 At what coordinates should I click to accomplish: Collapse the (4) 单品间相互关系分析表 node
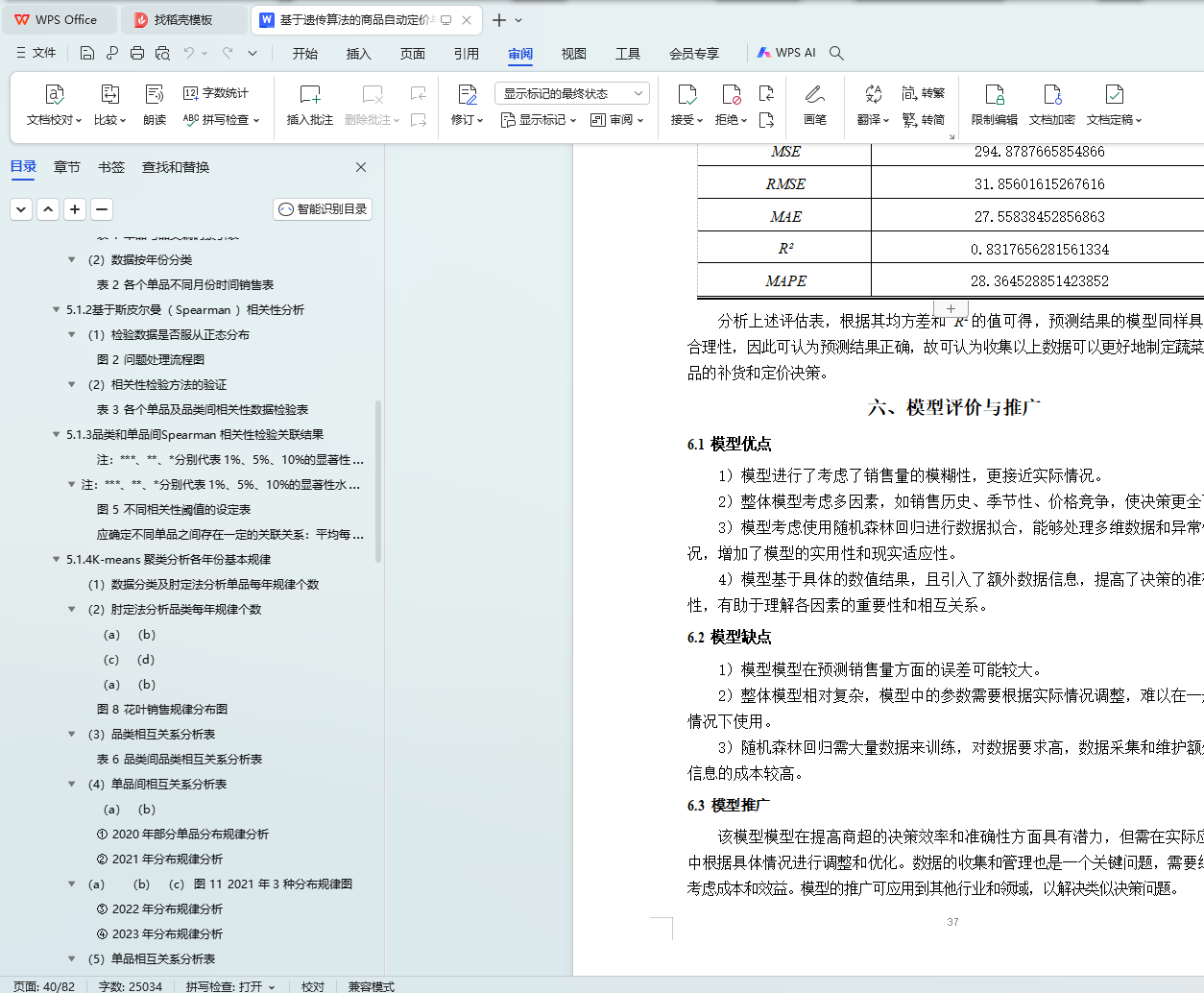(71, 784)
